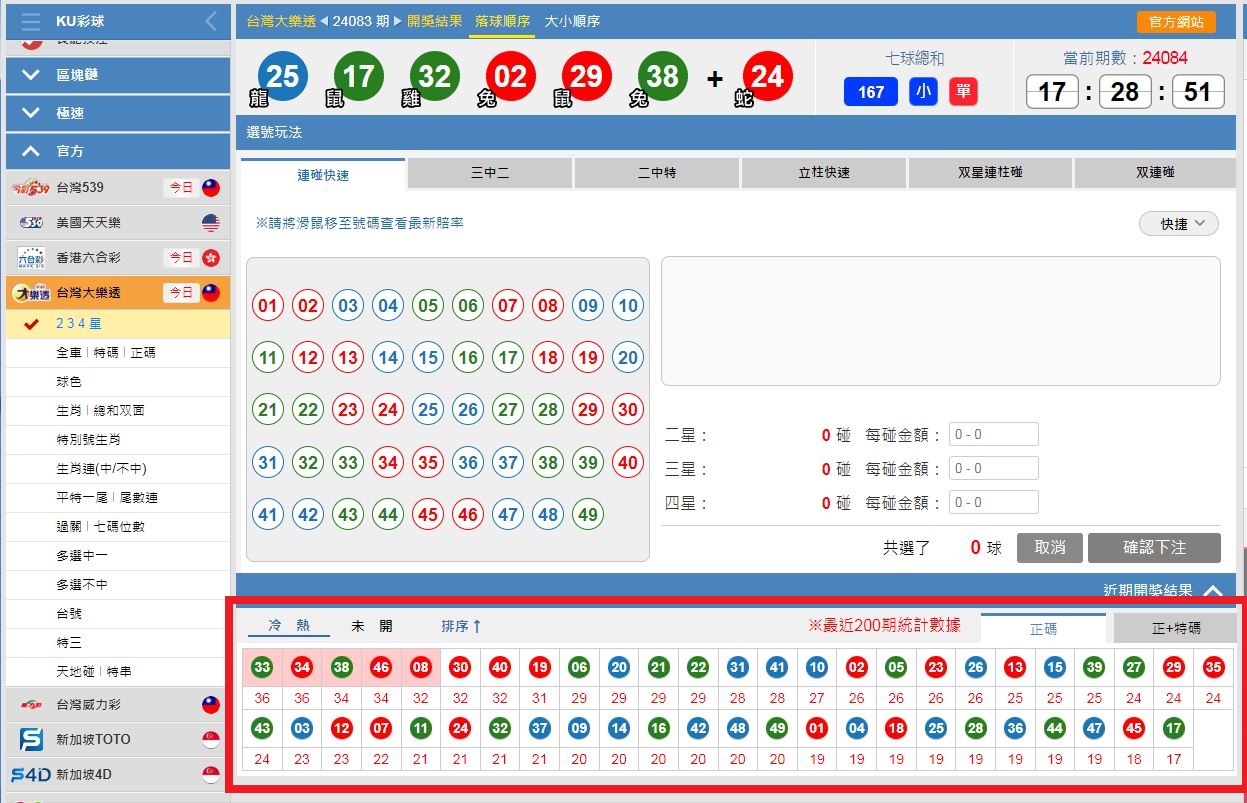The height and width of the screenshot is (803, 1247).
Task: Switch to the 正+特碼 statistics tab
Action: pyautogui.click(x=1176, y=629)
